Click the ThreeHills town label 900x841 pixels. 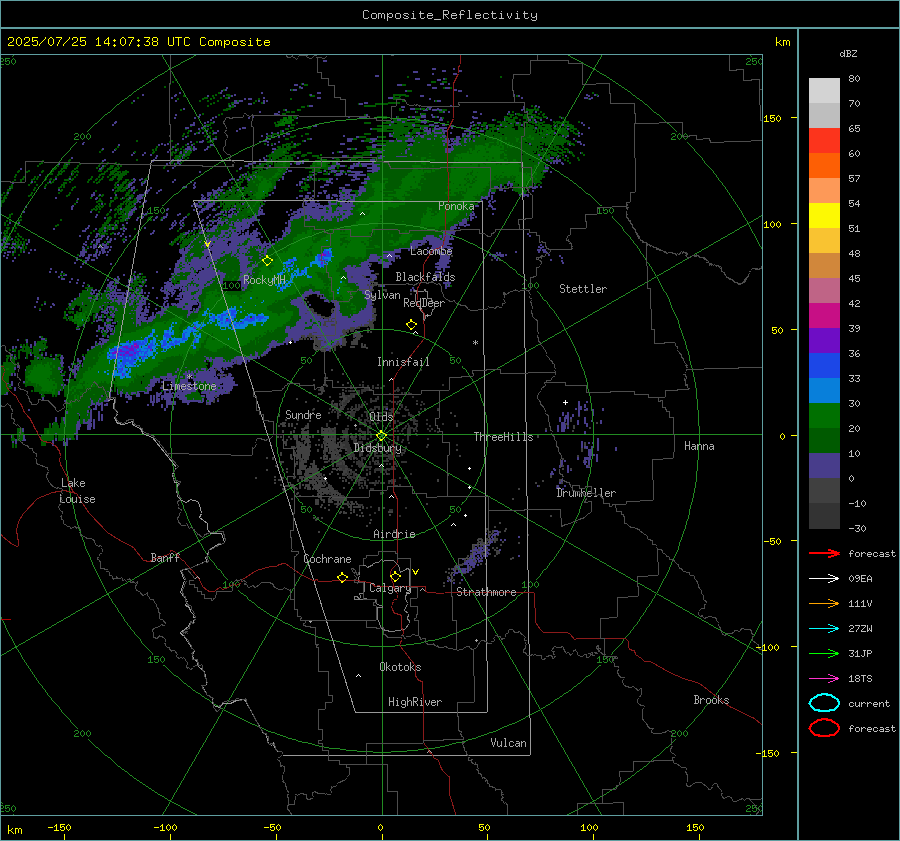coord(503,437)
